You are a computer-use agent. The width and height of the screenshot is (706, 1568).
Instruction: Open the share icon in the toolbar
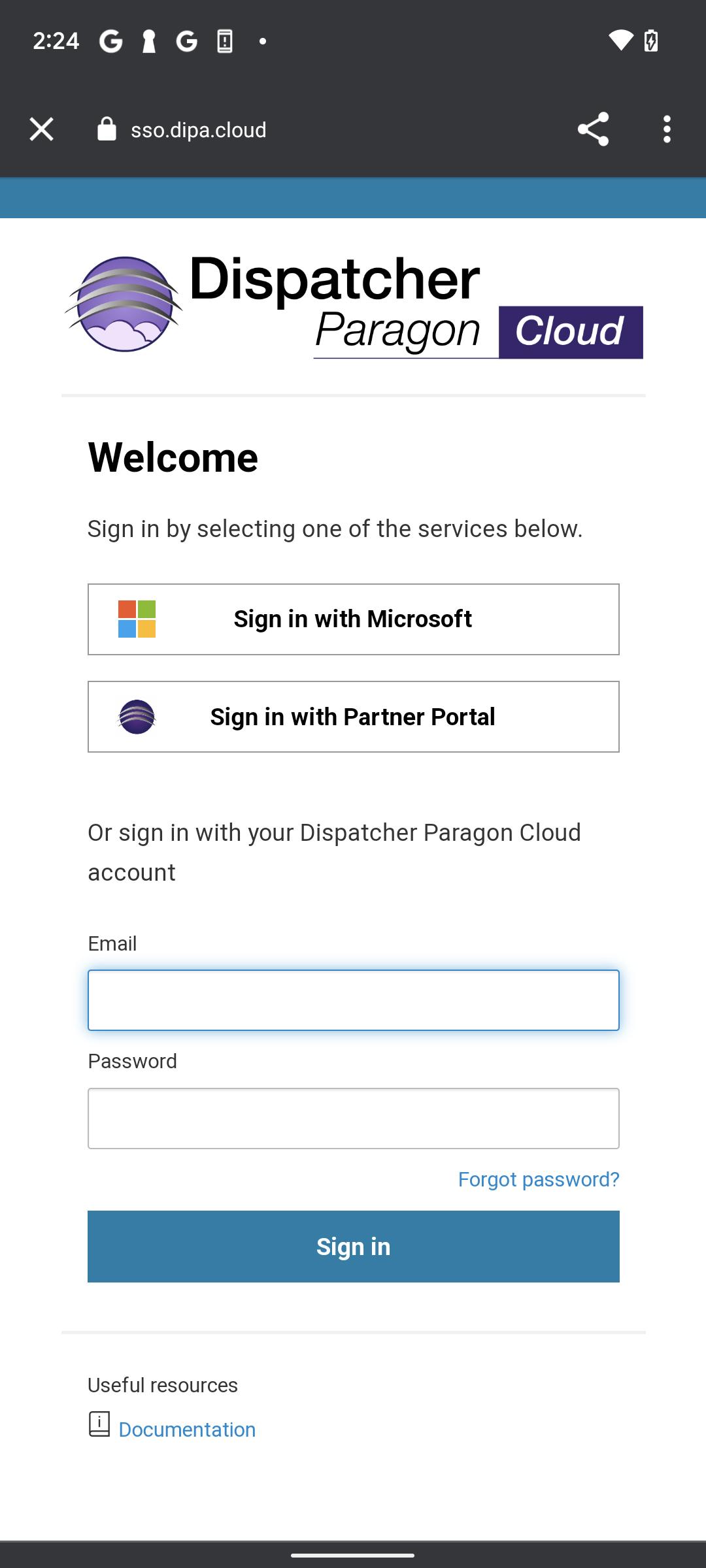593,129
